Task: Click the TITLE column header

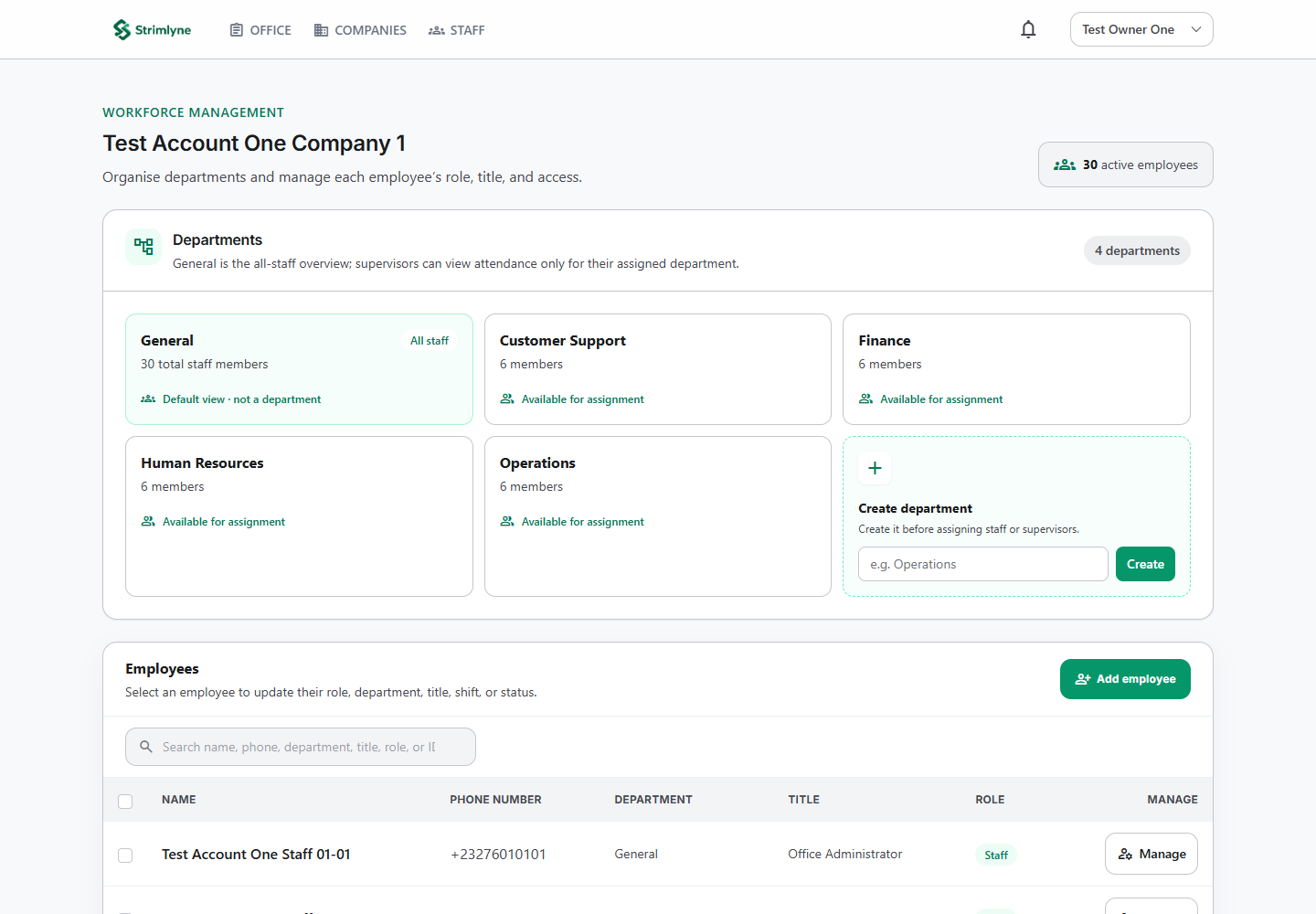Action: [804, 800]
